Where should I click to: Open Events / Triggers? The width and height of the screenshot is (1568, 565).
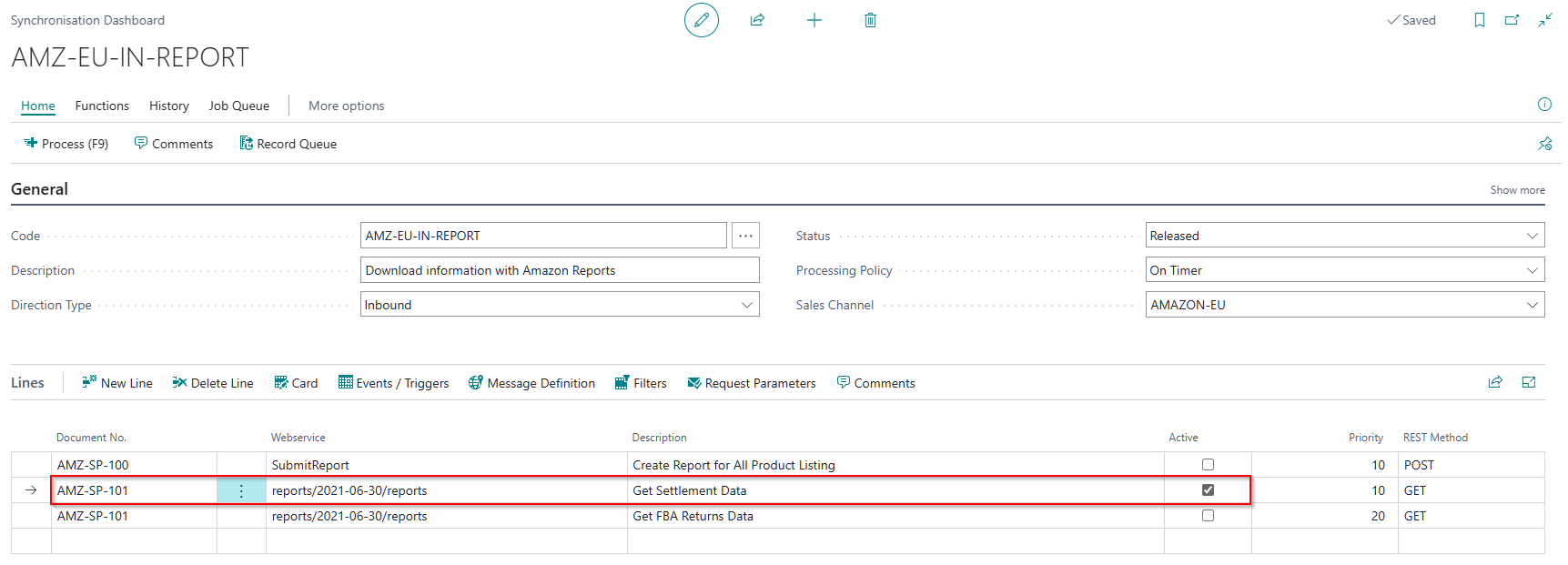coord(394,383)
